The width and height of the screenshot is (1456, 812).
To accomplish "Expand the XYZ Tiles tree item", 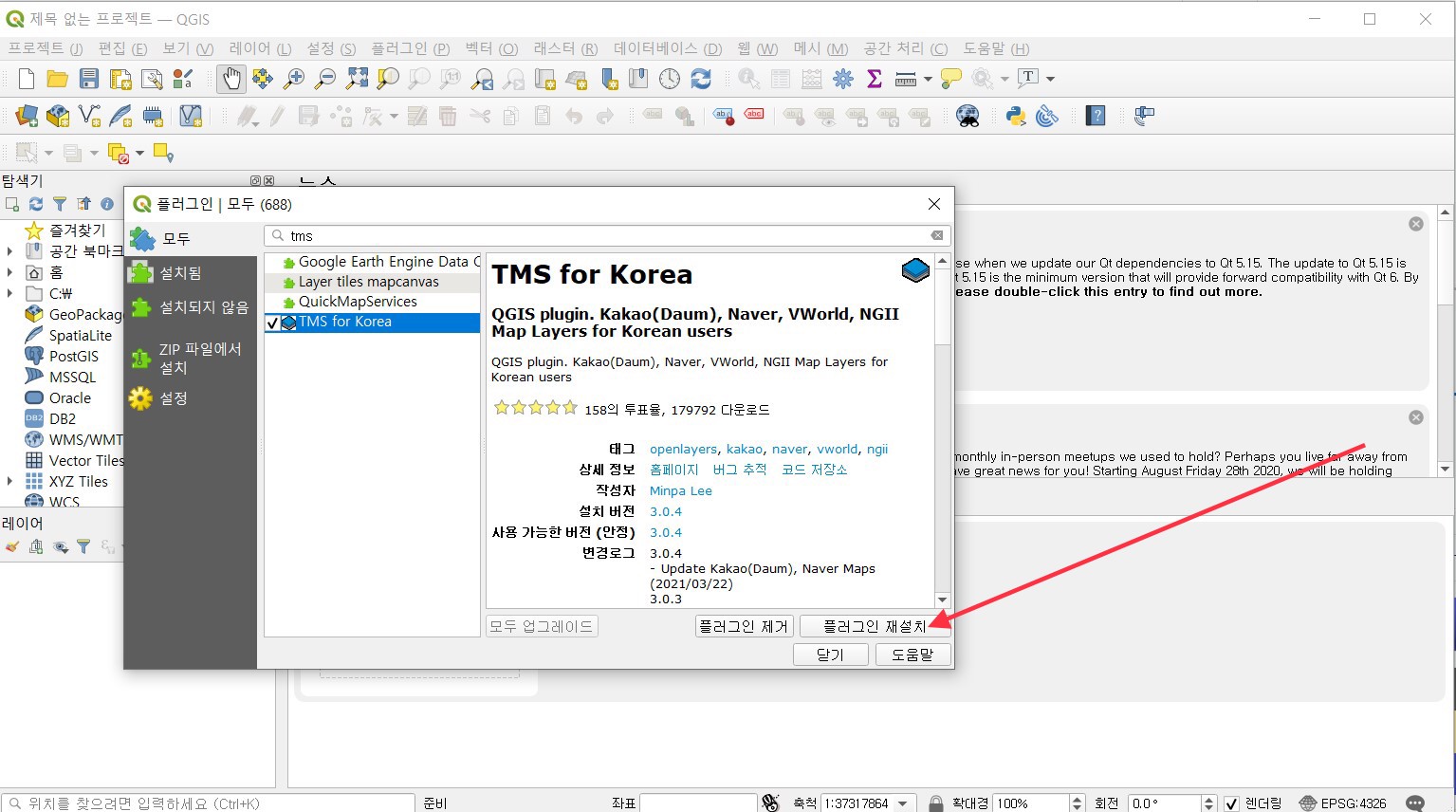I will [10, 481].
